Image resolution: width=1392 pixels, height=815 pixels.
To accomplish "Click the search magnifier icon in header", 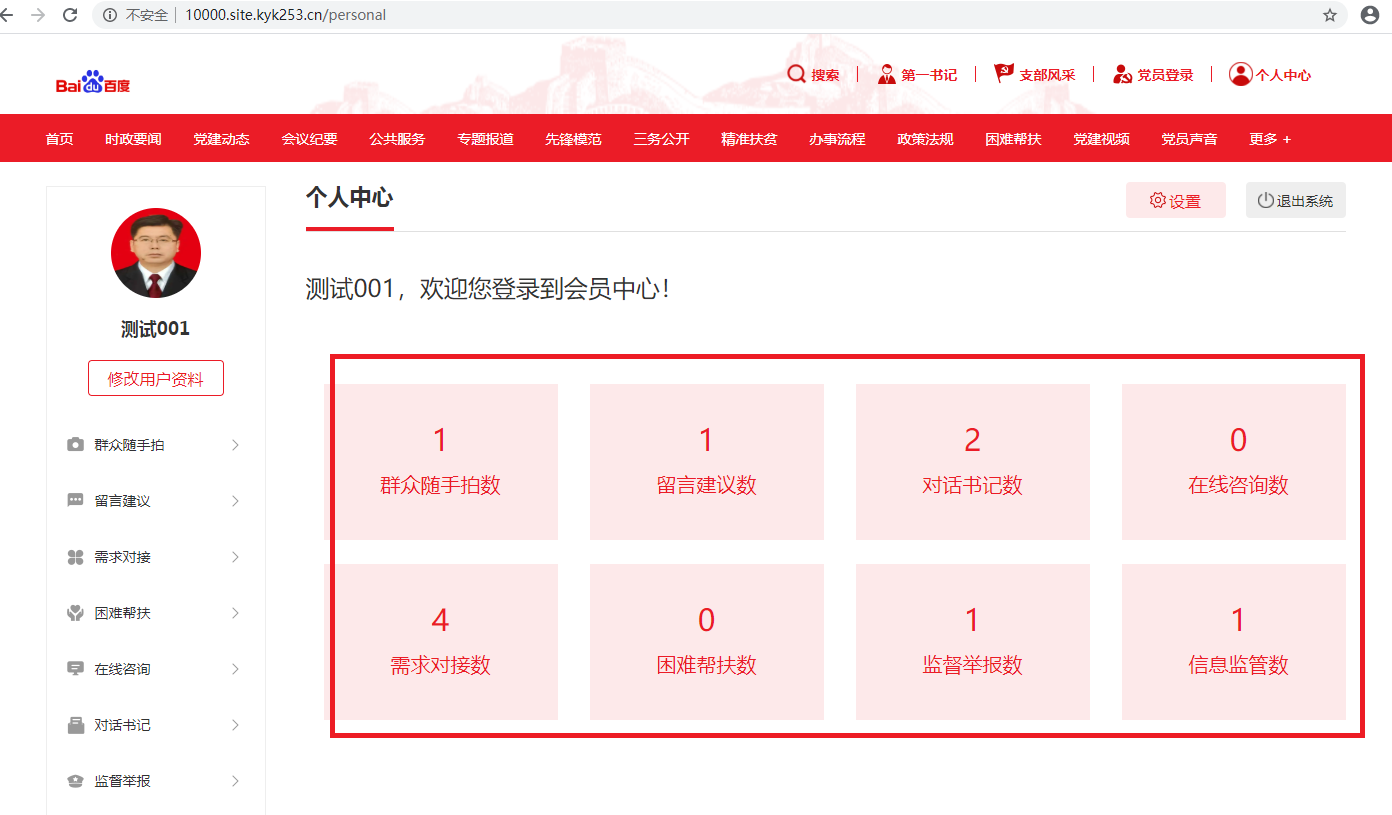I will [x=796, y=74].
